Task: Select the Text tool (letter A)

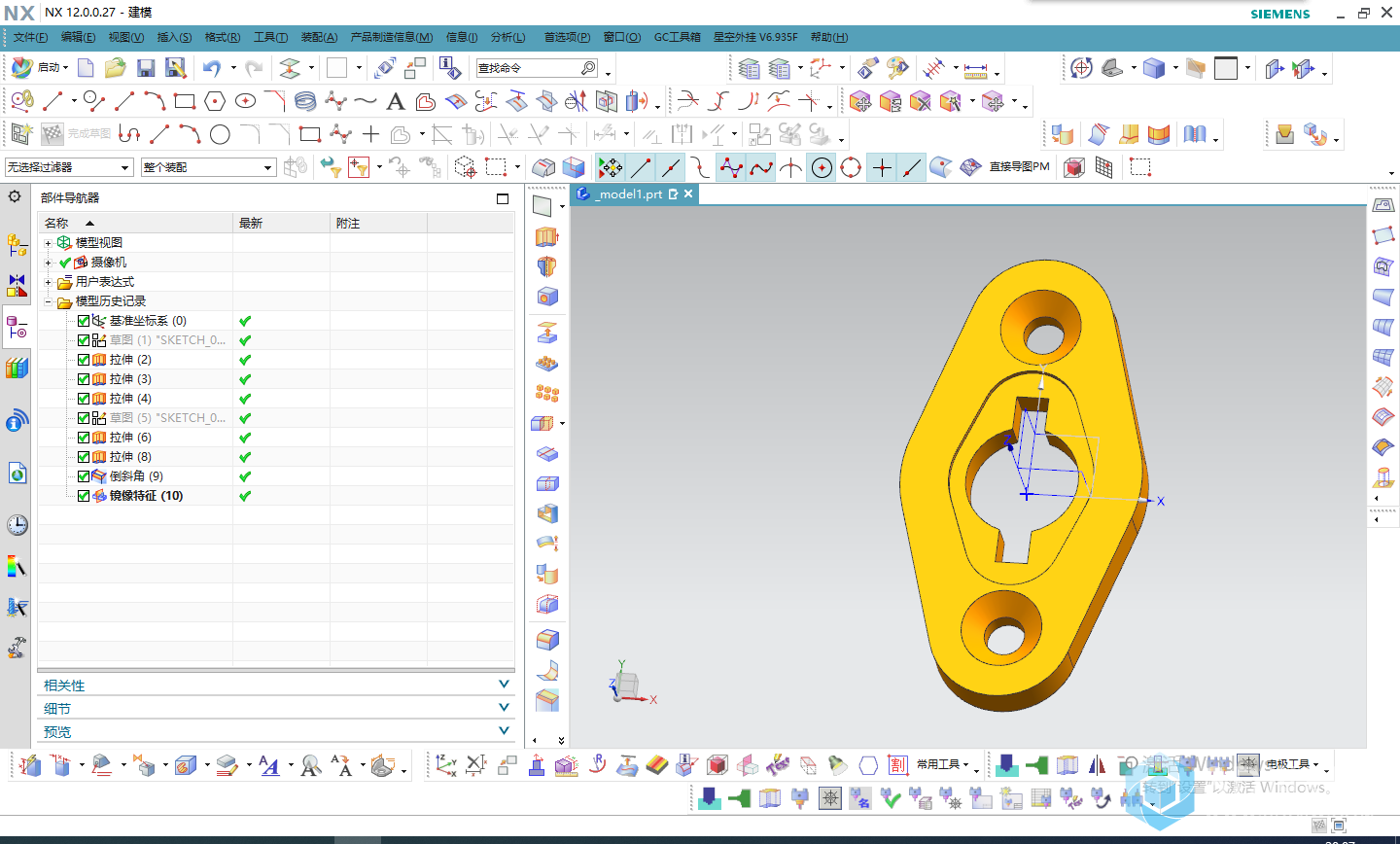Action: pyautogui.click(x=396, y=101)
